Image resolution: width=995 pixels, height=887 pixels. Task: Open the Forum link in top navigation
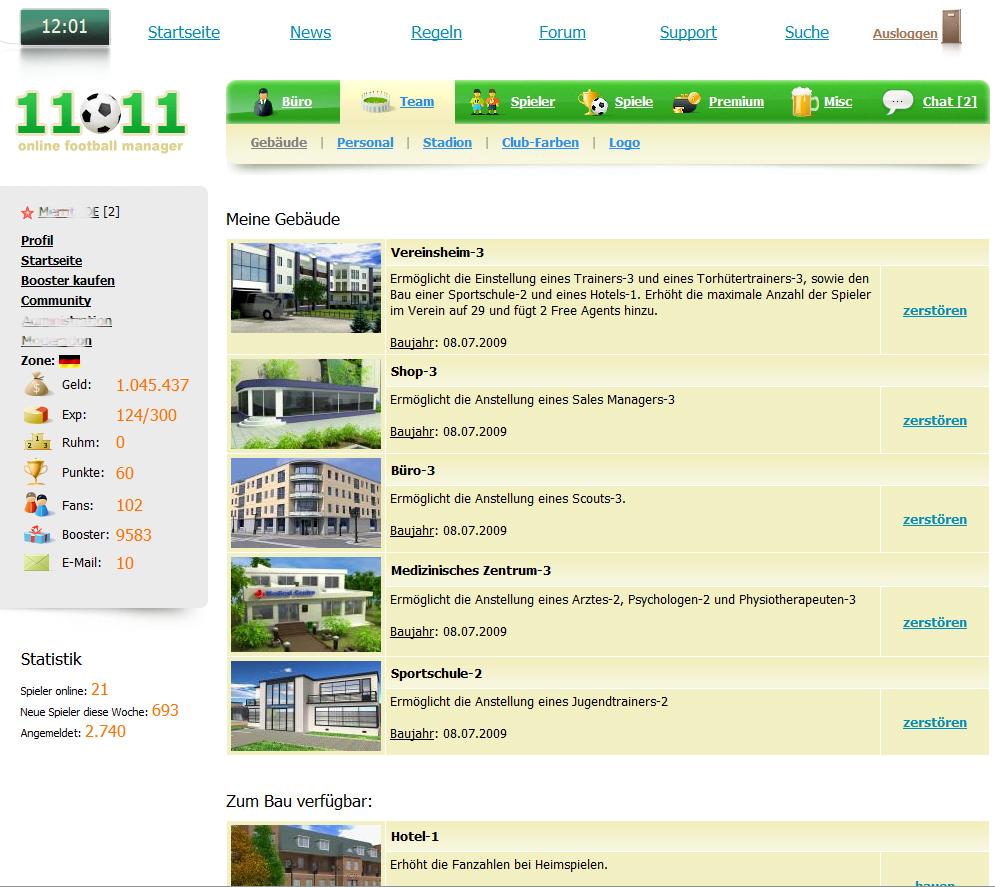pyautogui.click(x=562, y=32)
